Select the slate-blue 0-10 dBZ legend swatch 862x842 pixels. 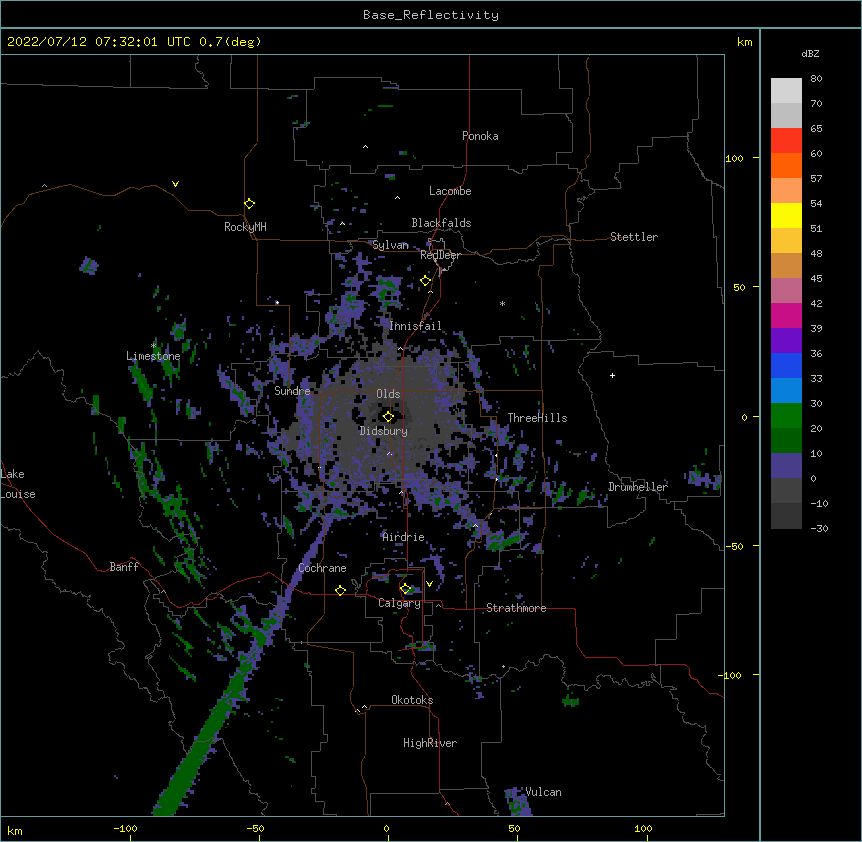click(786, 466)
